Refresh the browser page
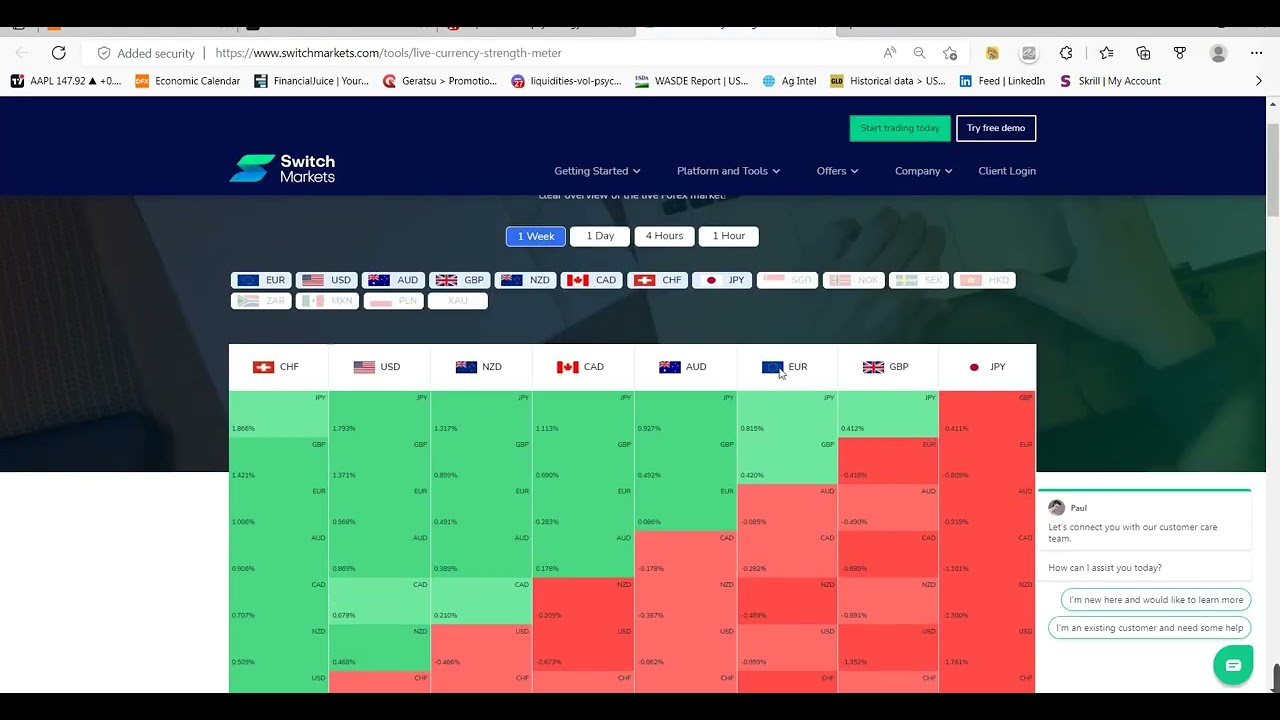Image resolution: width=1280 pixels, height=720 pixels. [59, 53]
